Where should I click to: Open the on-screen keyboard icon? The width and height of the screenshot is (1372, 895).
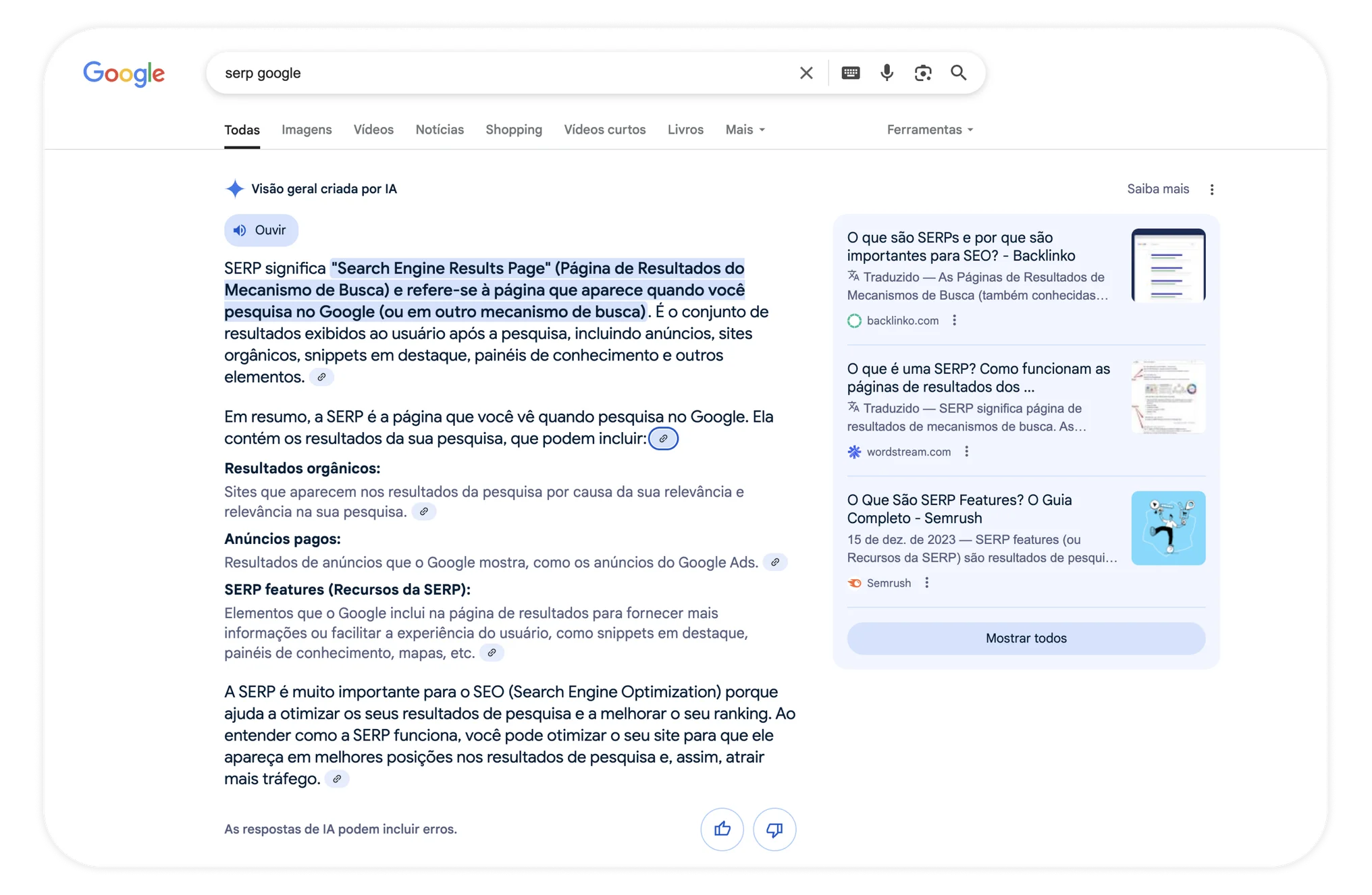[851, 73]
